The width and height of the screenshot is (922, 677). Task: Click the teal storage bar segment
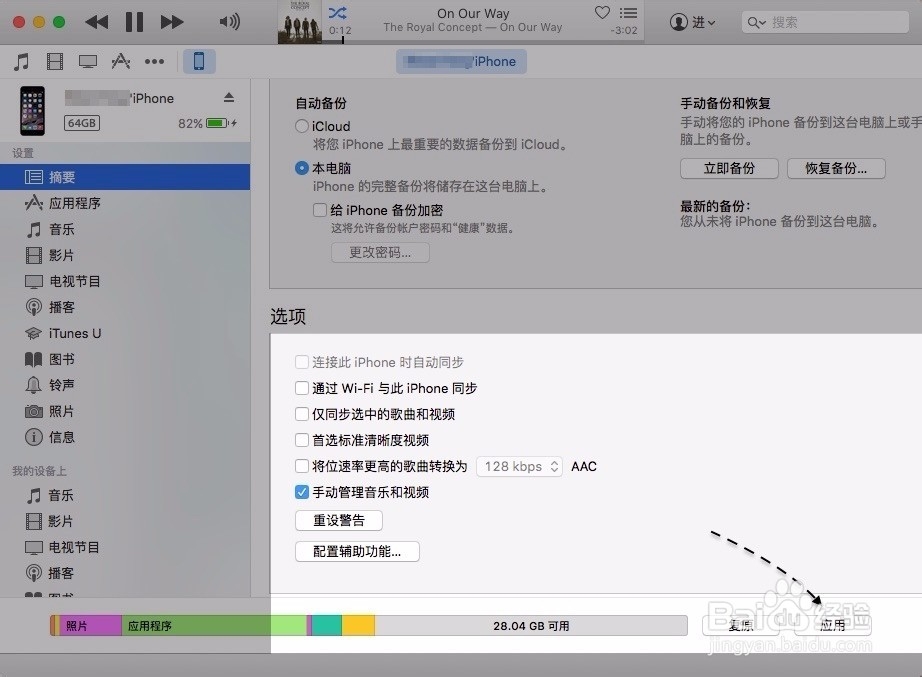pos(327,625)
